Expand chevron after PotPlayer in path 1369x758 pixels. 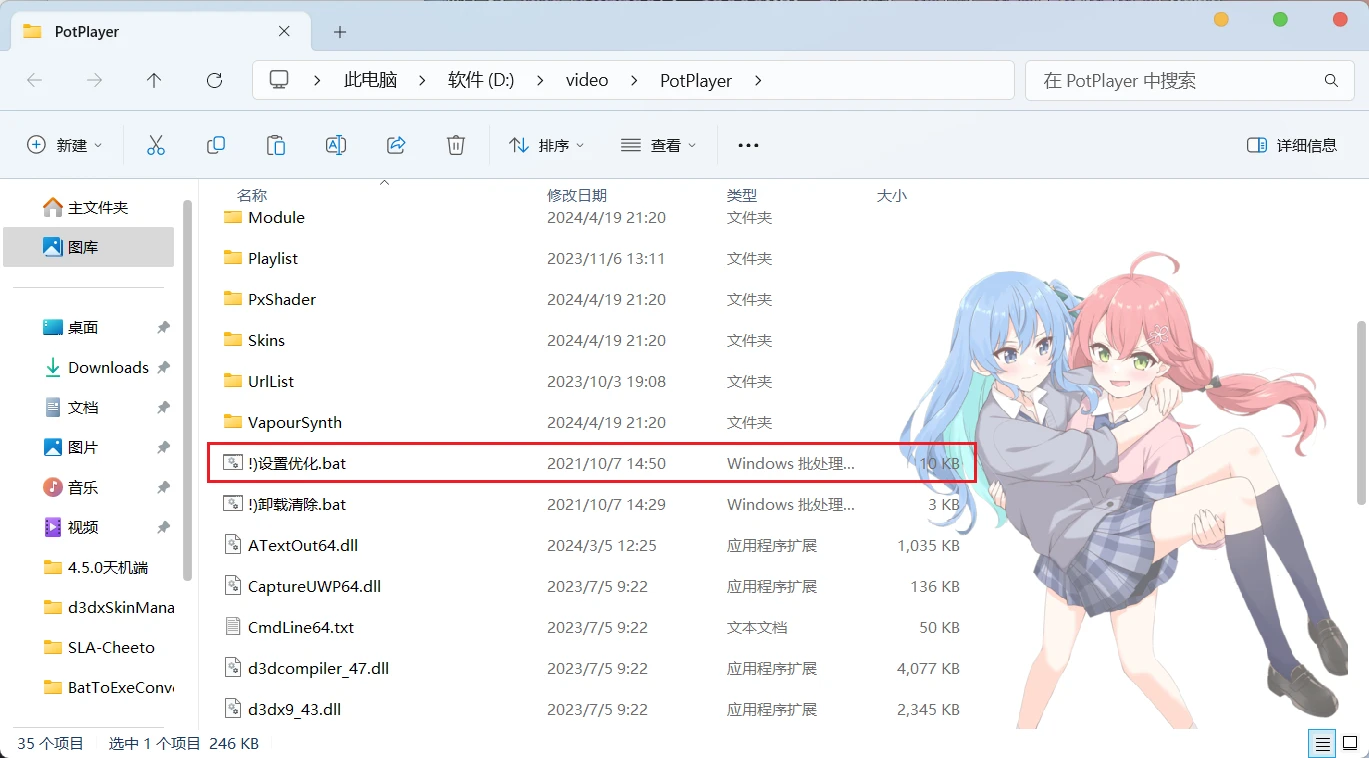[x=758, y=80]
